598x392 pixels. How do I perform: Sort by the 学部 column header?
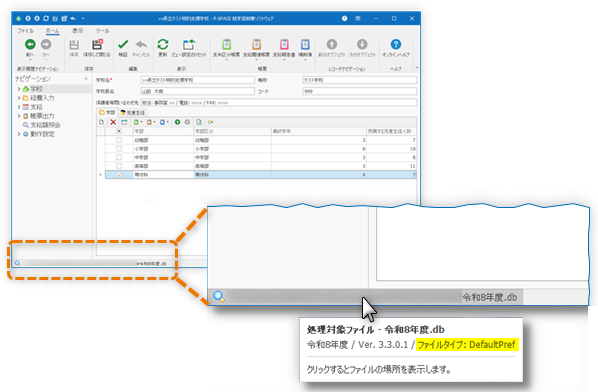pos(163,131)
